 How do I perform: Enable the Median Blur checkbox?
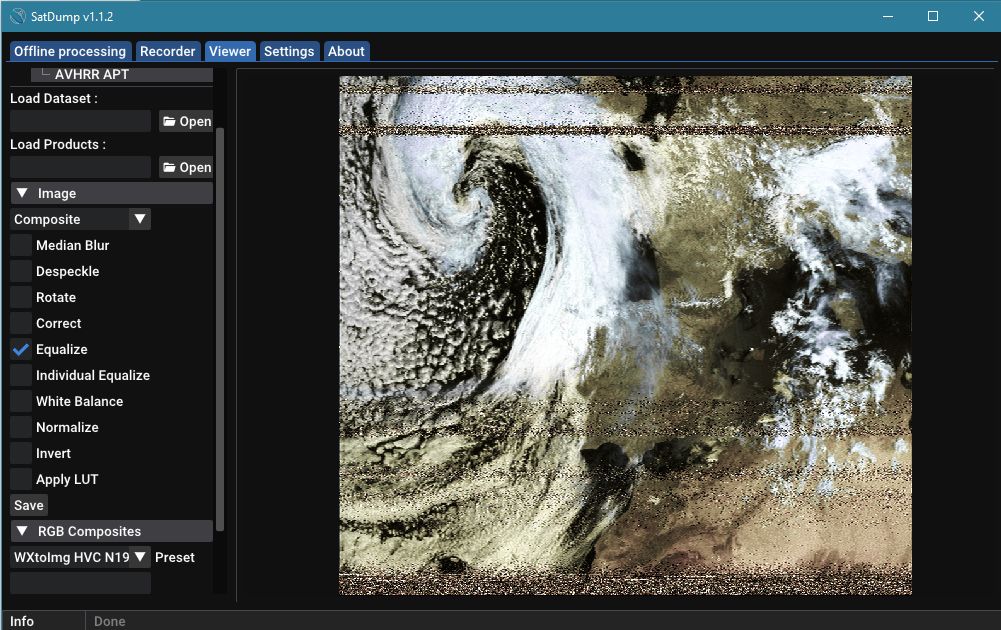tap(21, 245)
